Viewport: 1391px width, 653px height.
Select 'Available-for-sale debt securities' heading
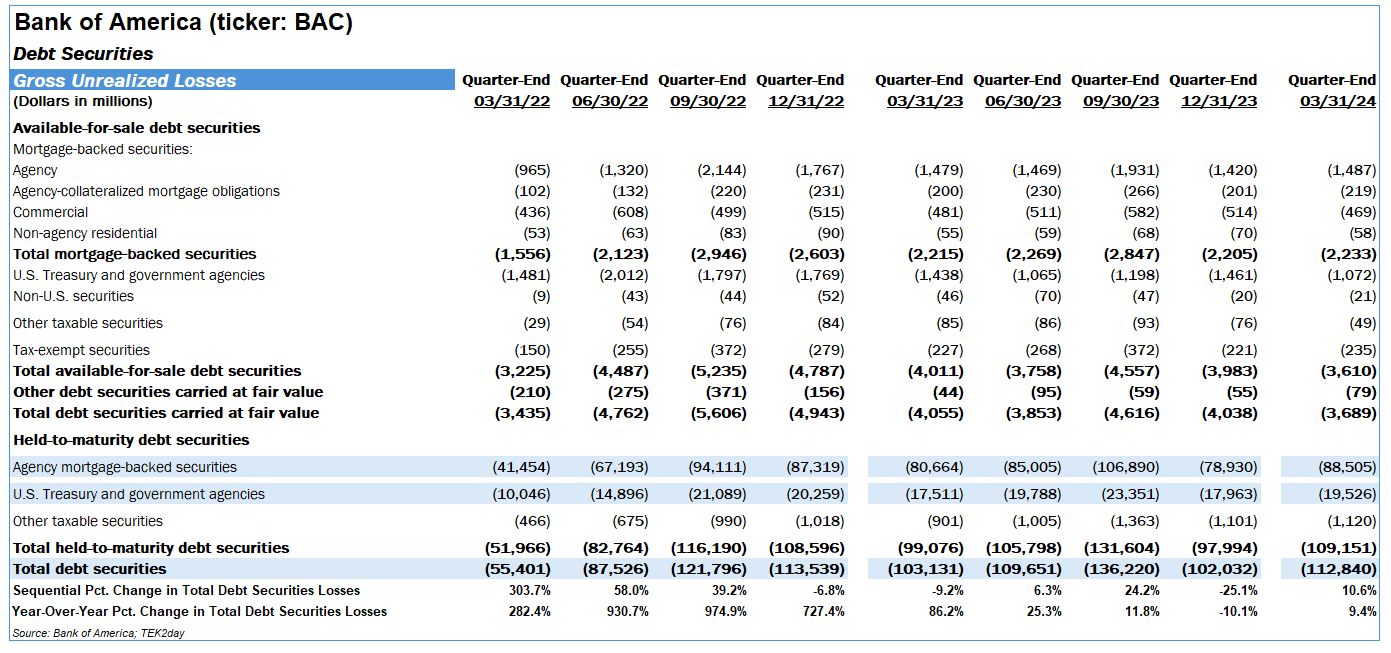pyautogui.click(x=136, y=128)
